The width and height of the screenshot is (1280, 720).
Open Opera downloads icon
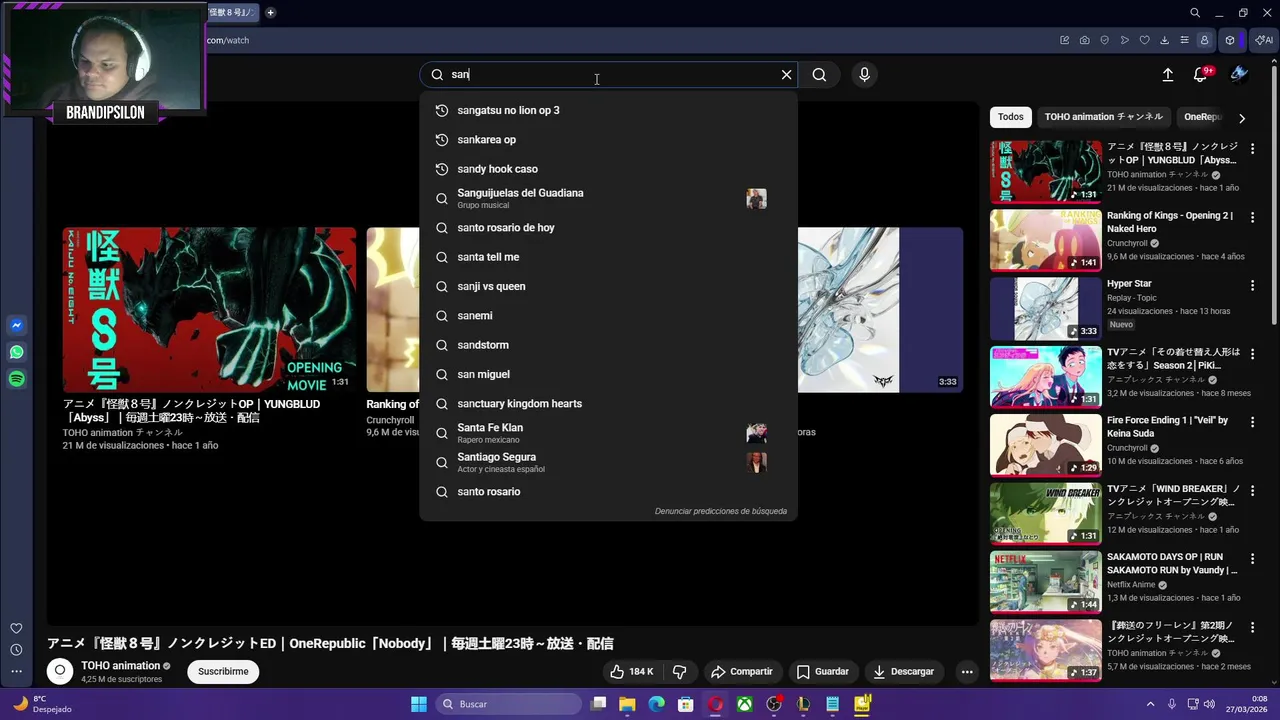[x=1164, y=40]
